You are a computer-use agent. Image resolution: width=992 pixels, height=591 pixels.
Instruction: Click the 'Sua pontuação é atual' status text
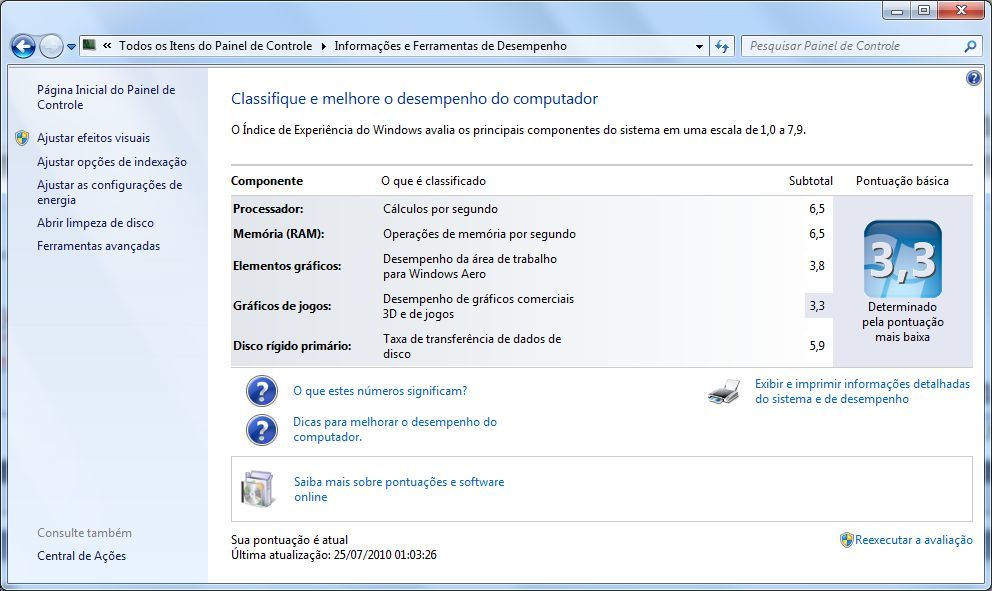click(290, 540)
